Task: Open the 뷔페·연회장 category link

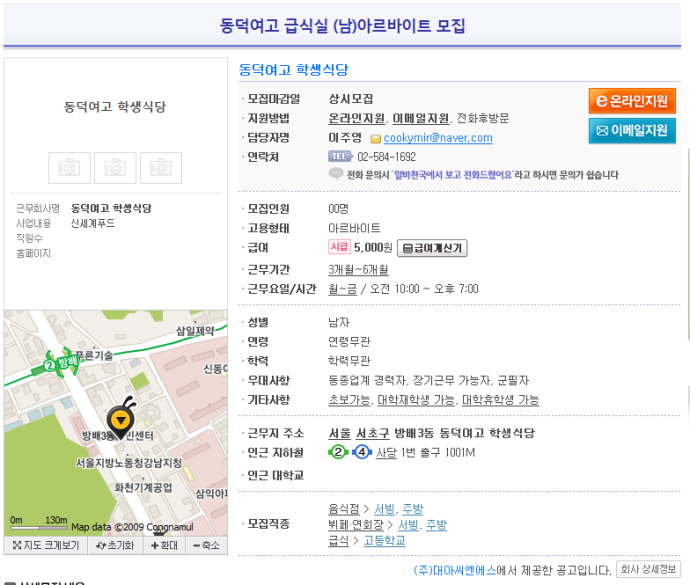Action: 356,525
